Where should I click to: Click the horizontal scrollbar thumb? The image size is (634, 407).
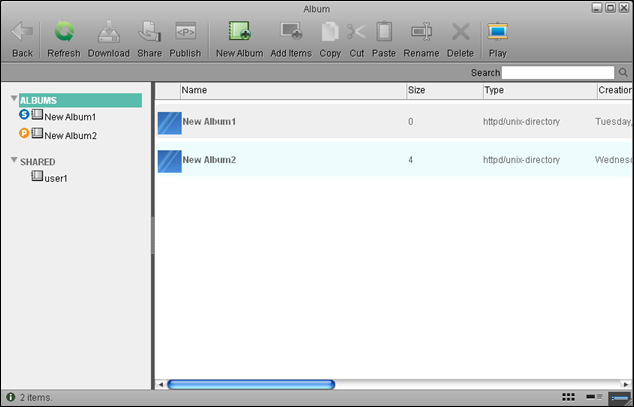[x=250, y=384]
